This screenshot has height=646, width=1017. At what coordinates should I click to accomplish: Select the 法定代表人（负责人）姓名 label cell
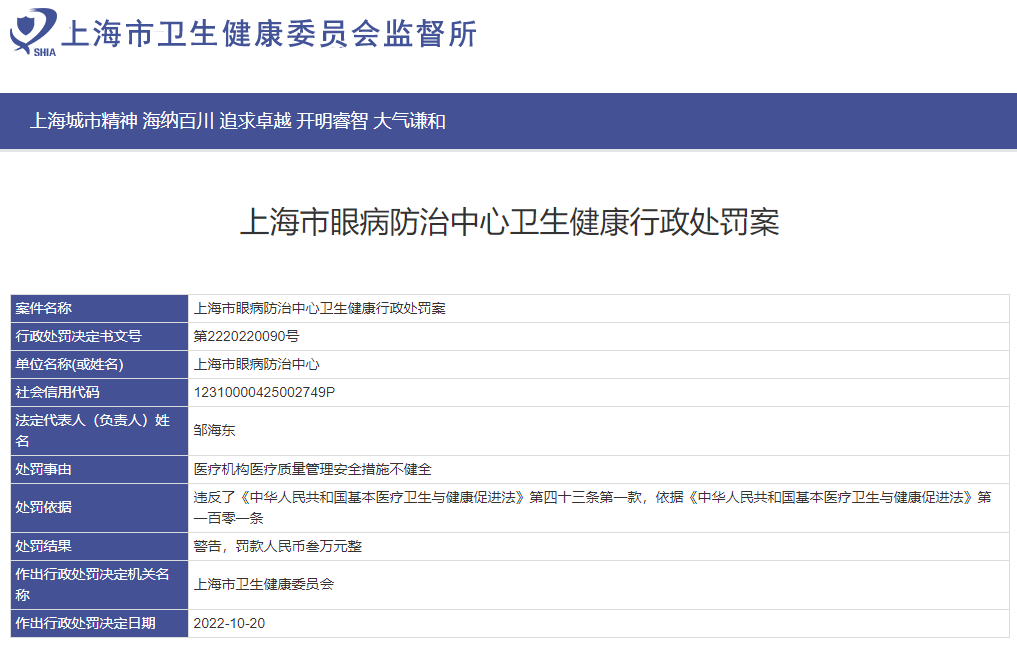pos(99,431)
